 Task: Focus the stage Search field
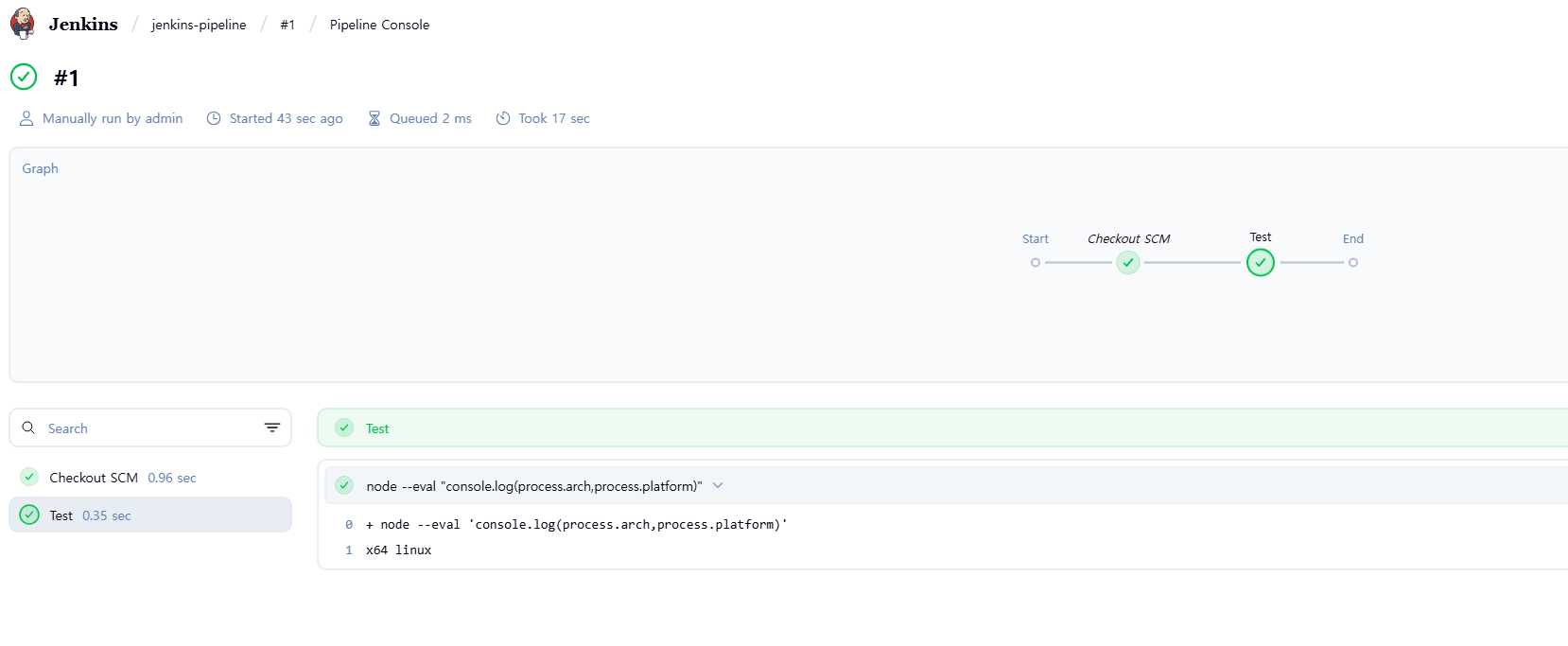[150, 428]
